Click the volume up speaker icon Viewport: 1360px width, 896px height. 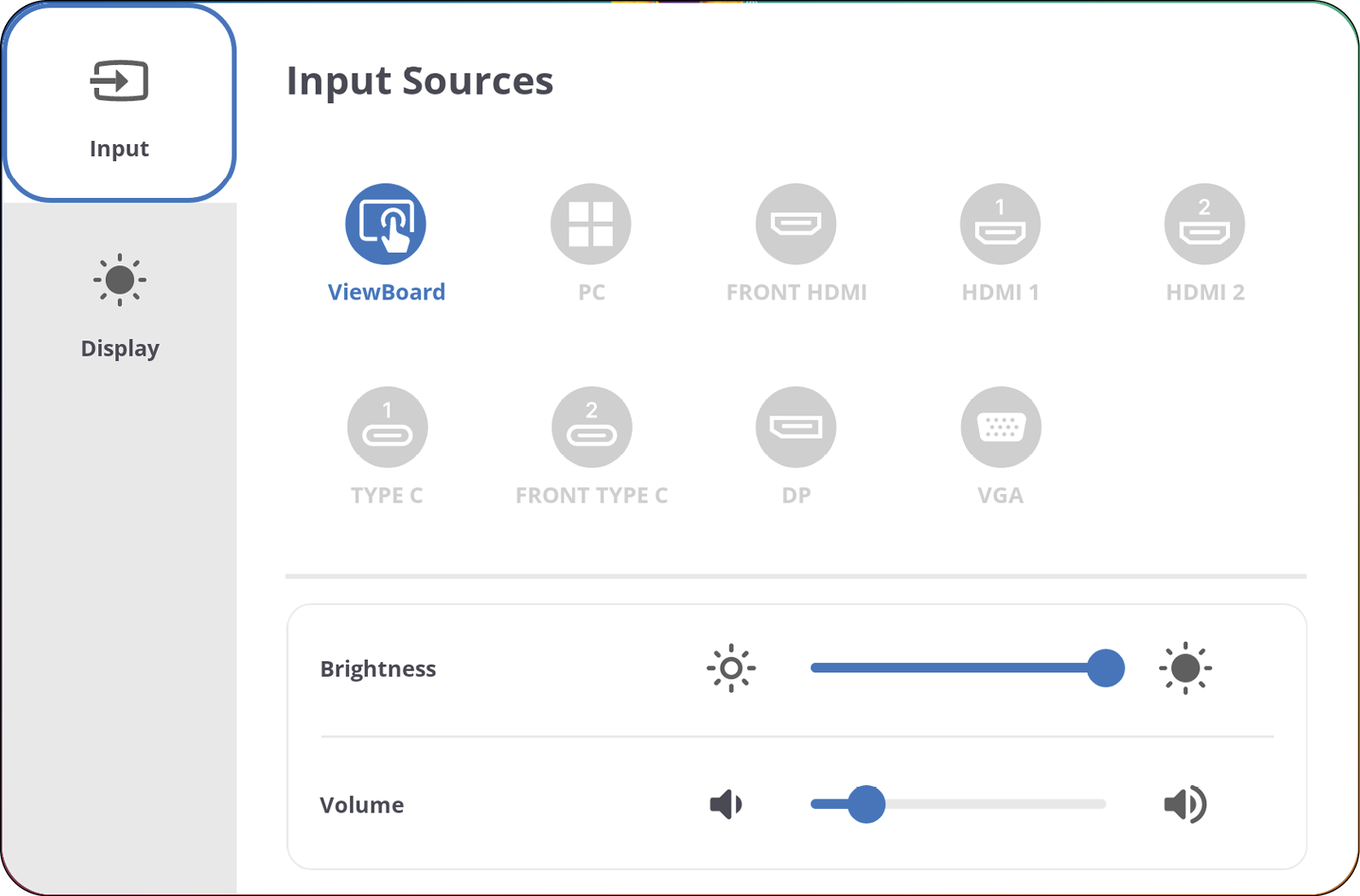point(1185,804)
